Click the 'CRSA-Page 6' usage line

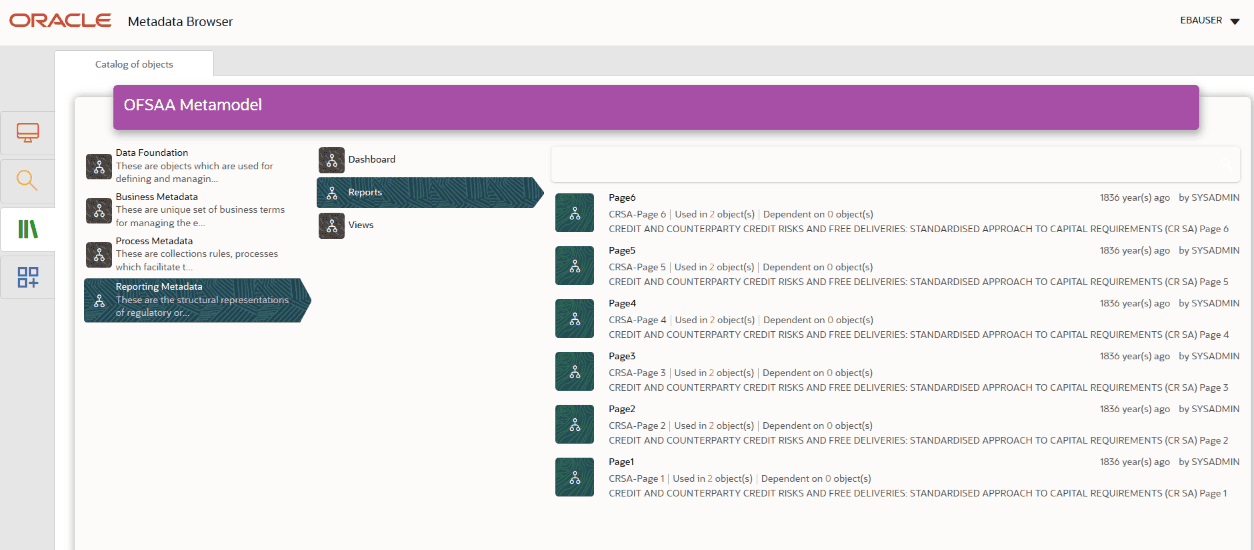[741, 214]
